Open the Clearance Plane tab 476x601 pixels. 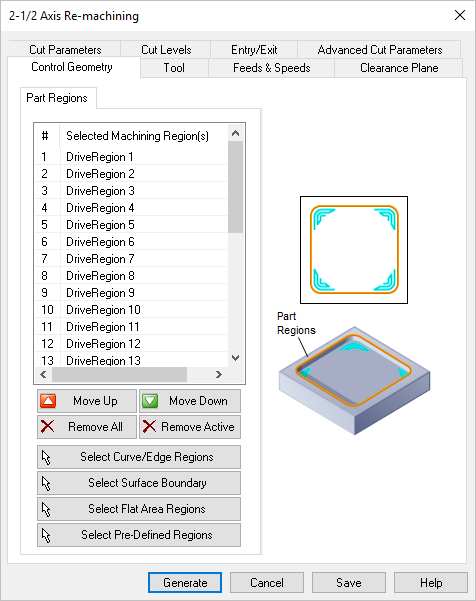click(x=399, y=68)
